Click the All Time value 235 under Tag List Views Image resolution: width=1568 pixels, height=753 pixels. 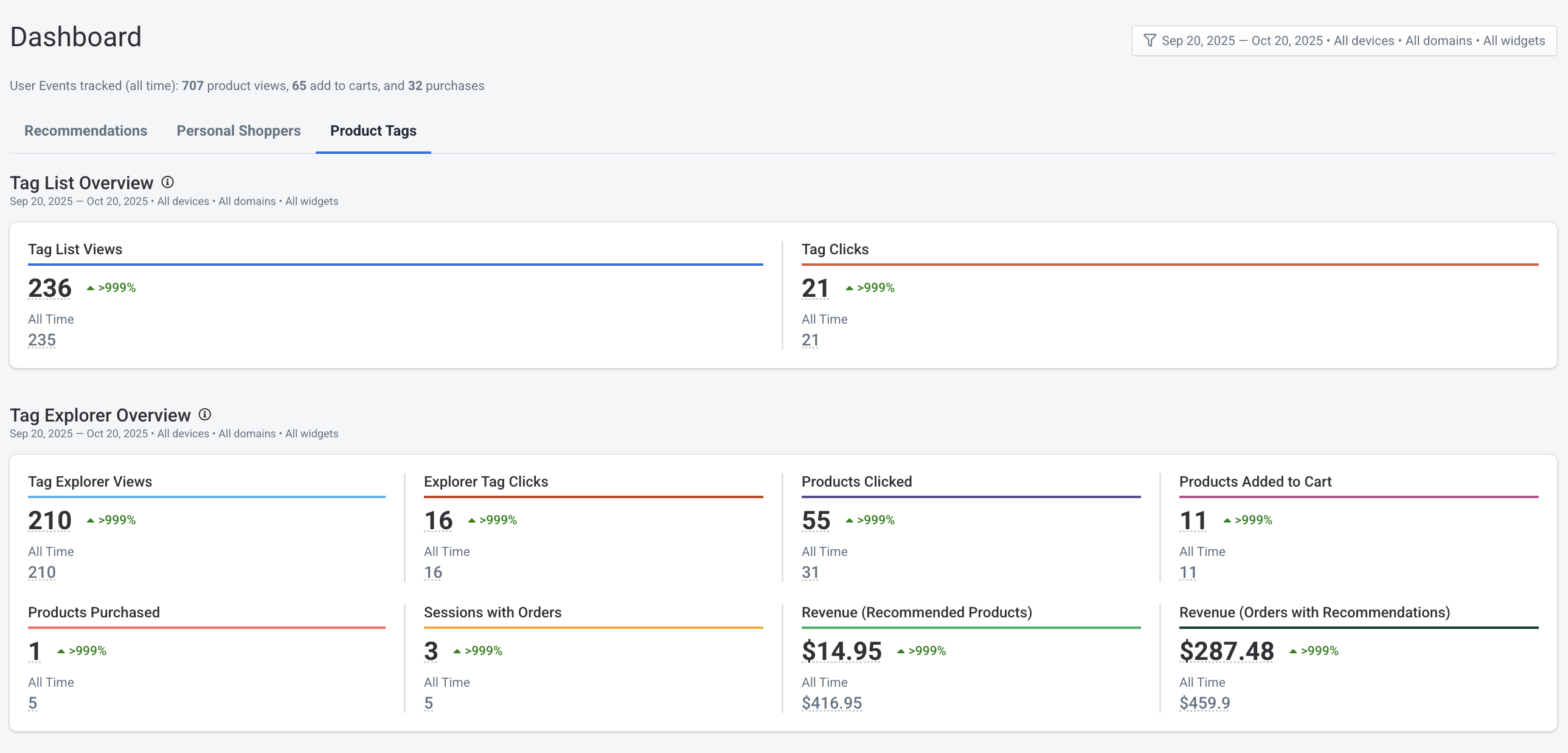coord(41,339)
